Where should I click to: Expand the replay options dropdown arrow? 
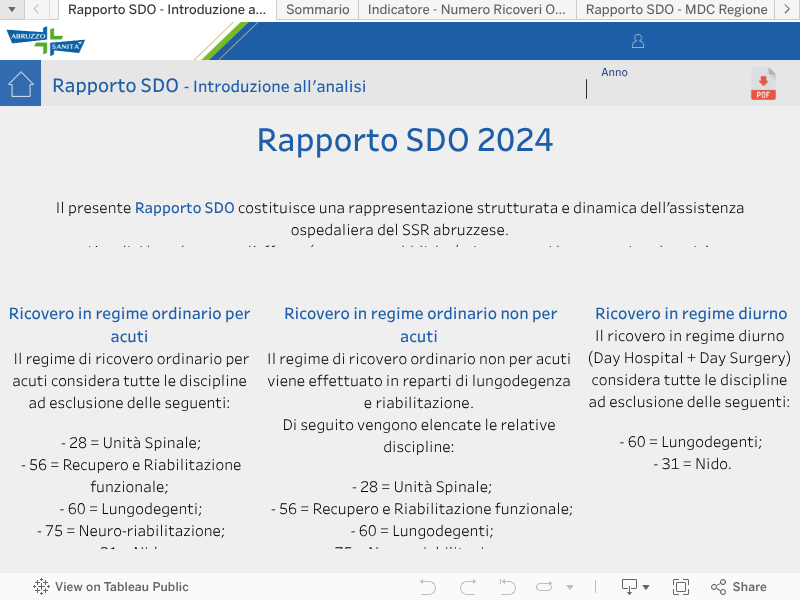pos(568,587)
